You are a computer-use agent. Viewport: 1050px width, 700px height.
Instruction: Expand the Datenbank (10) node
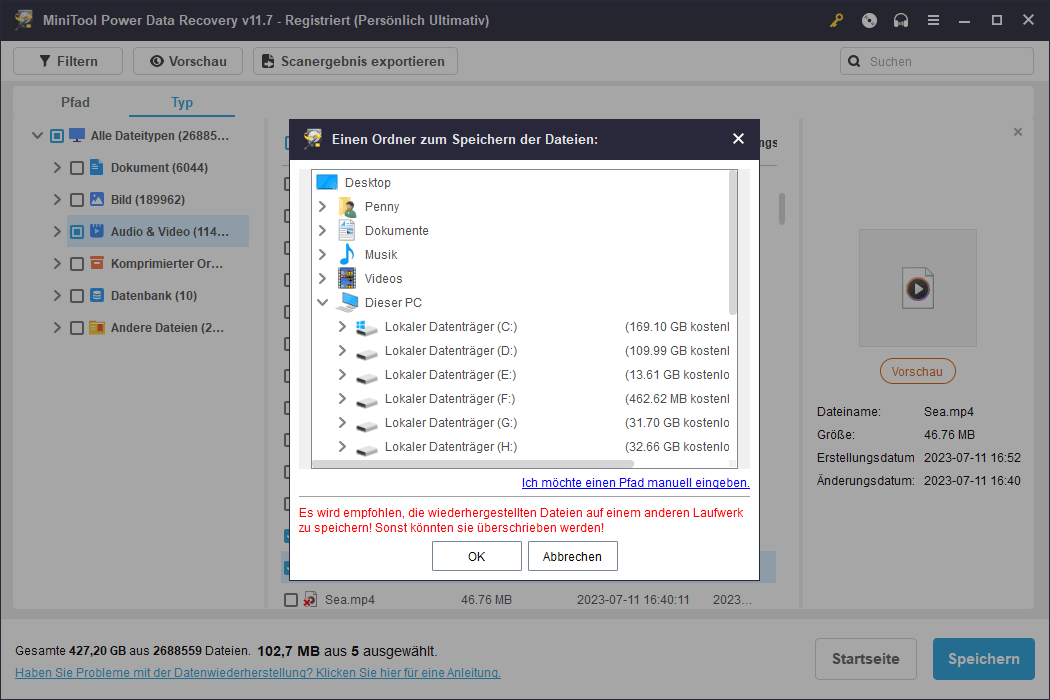tap(57, 295)
